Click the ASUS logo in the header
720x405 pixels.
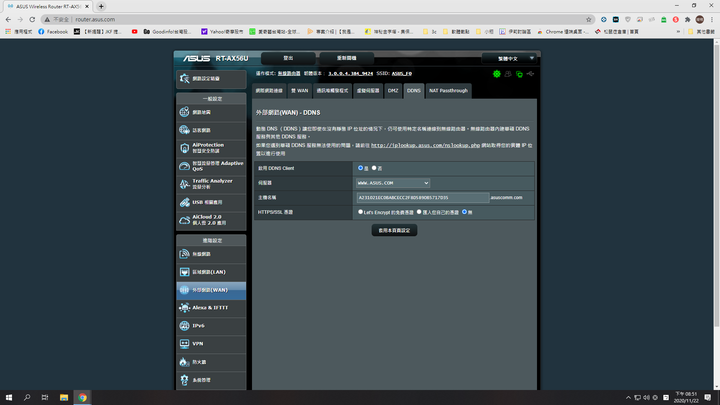coord(197,58)
